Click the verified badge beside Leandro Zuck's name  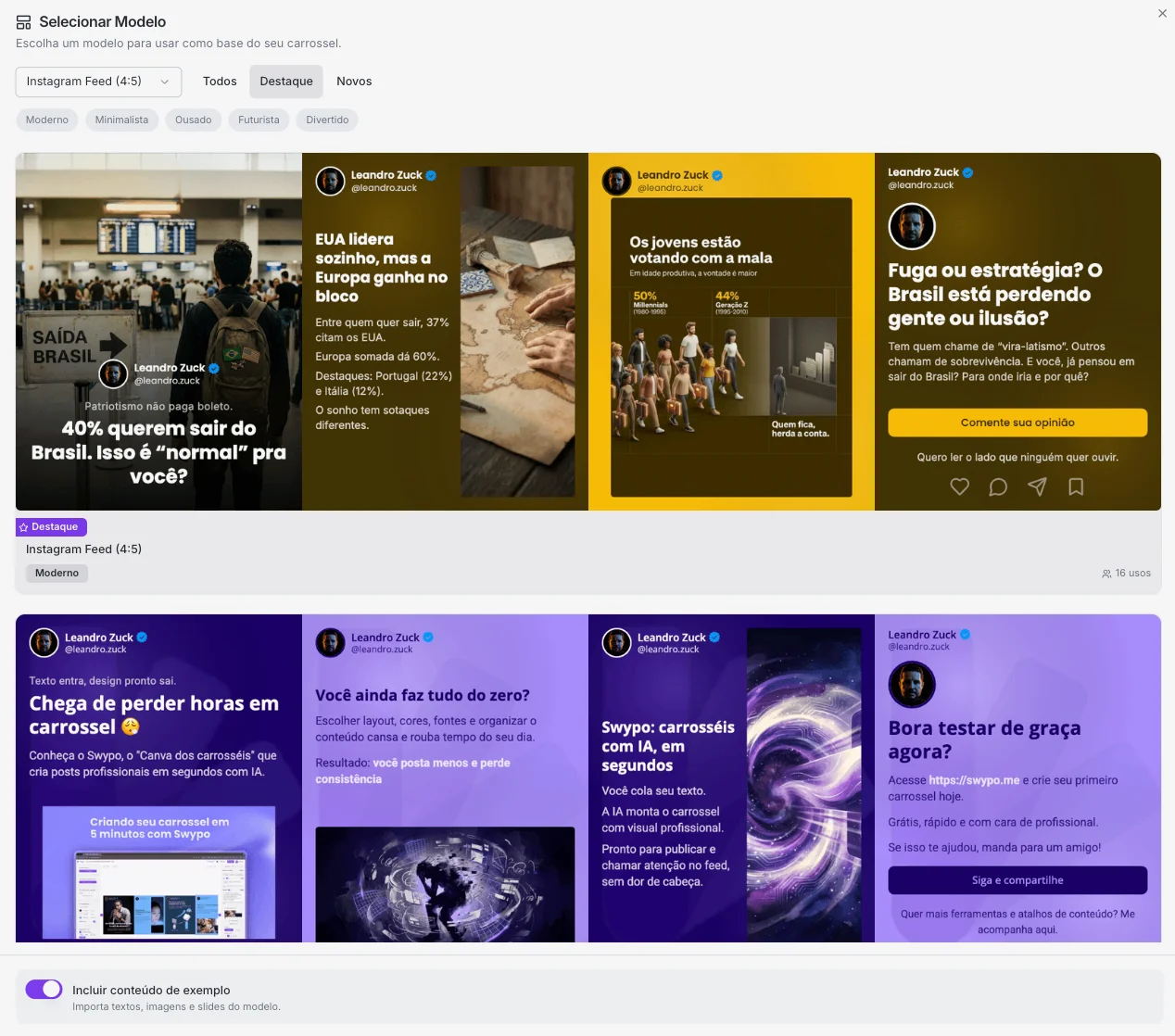coord(430,174)
